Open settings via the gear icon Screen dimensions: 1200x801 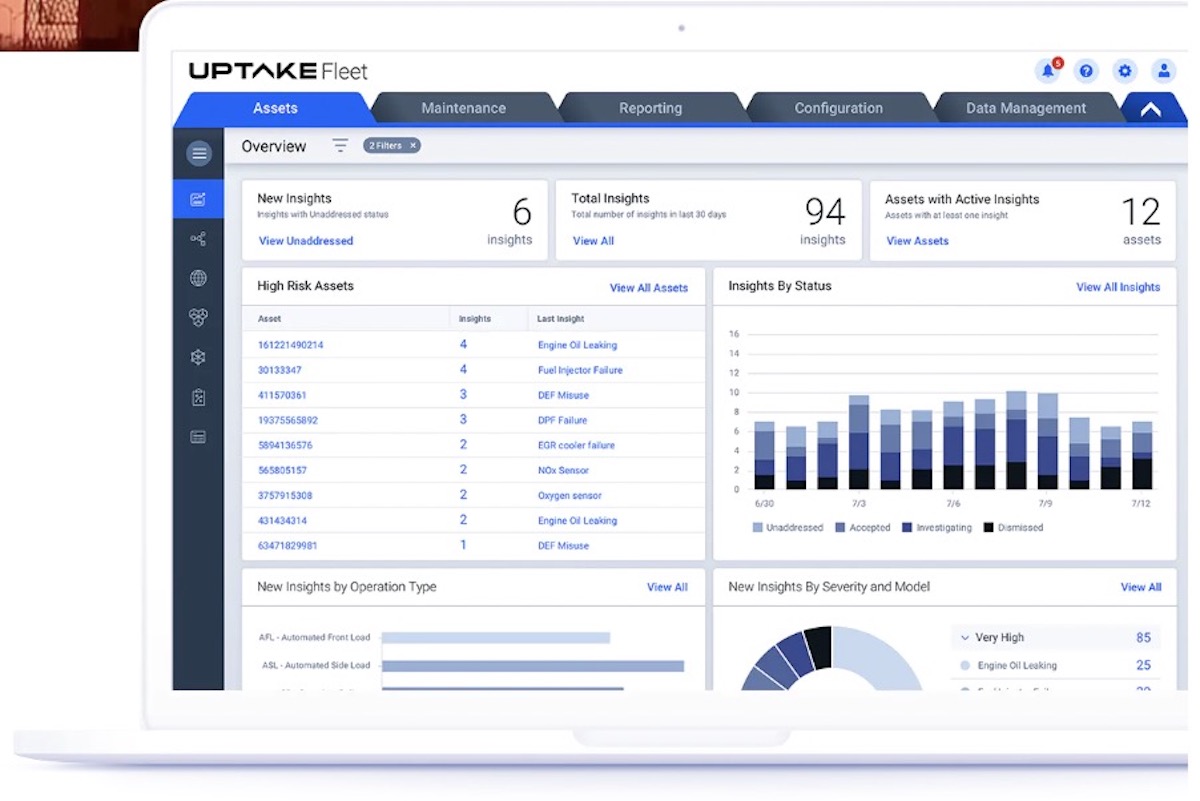pyautogui.click(x=1125, y=71)
